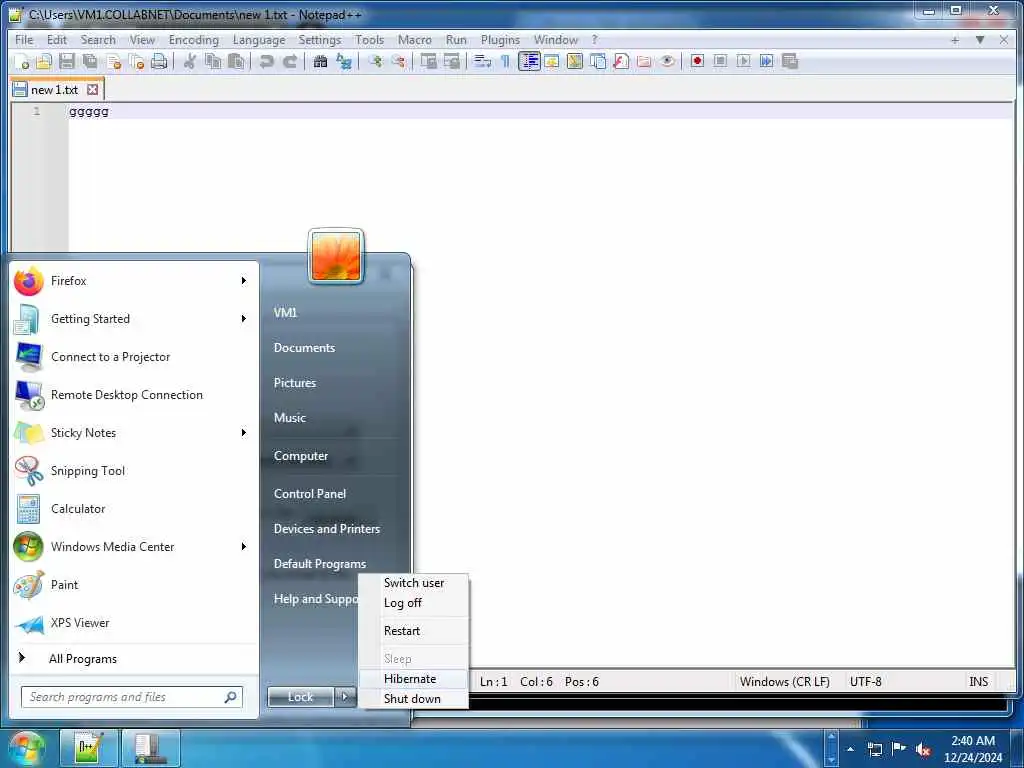This screenshot has width=1024, height=768.
Task: Open Find with the binoculars icon
Action: point(320,61)
